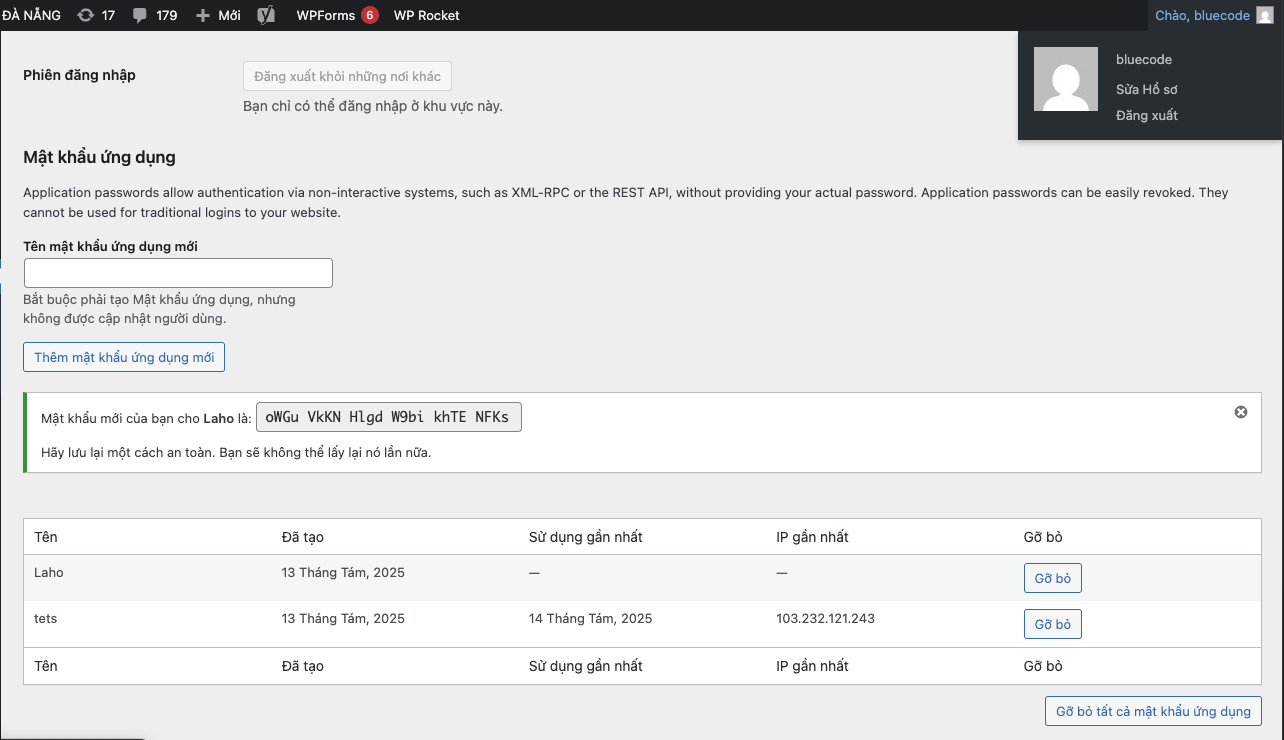Click IP address 103.232.121.243
The height and width of the screenshot is (740, 1284).
point(825,619)
